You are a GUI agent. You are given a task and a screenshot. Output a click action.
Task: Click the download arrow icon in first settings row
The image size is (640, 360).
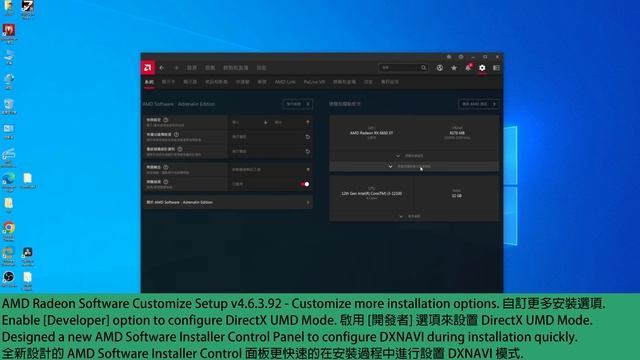point(266,122)
